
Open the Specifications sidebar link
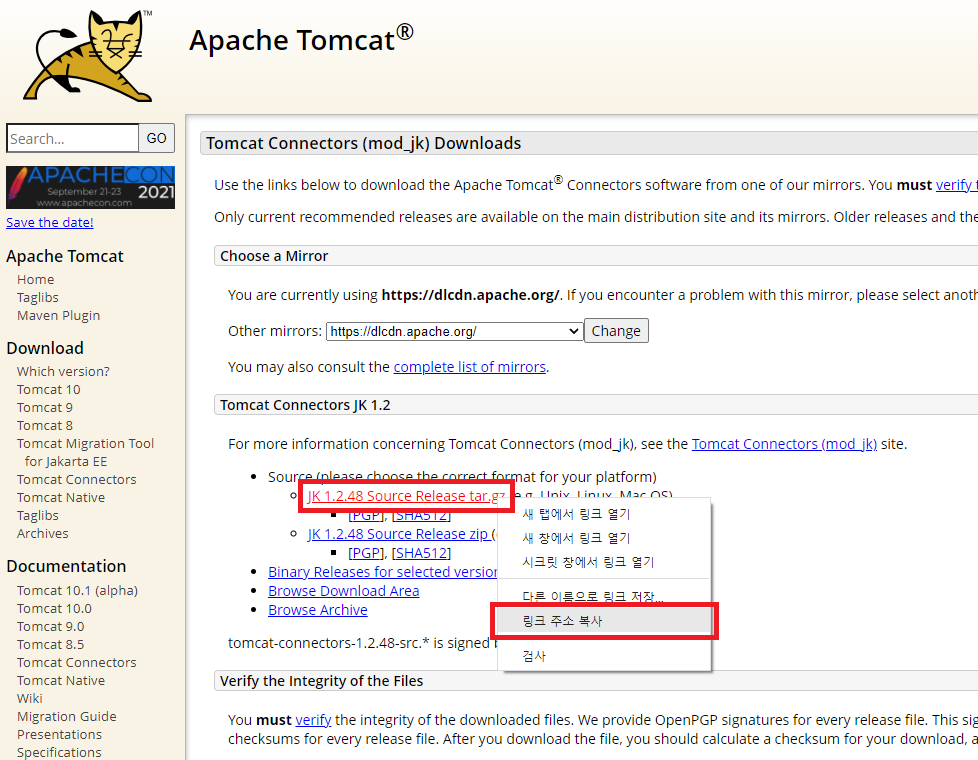59,753
